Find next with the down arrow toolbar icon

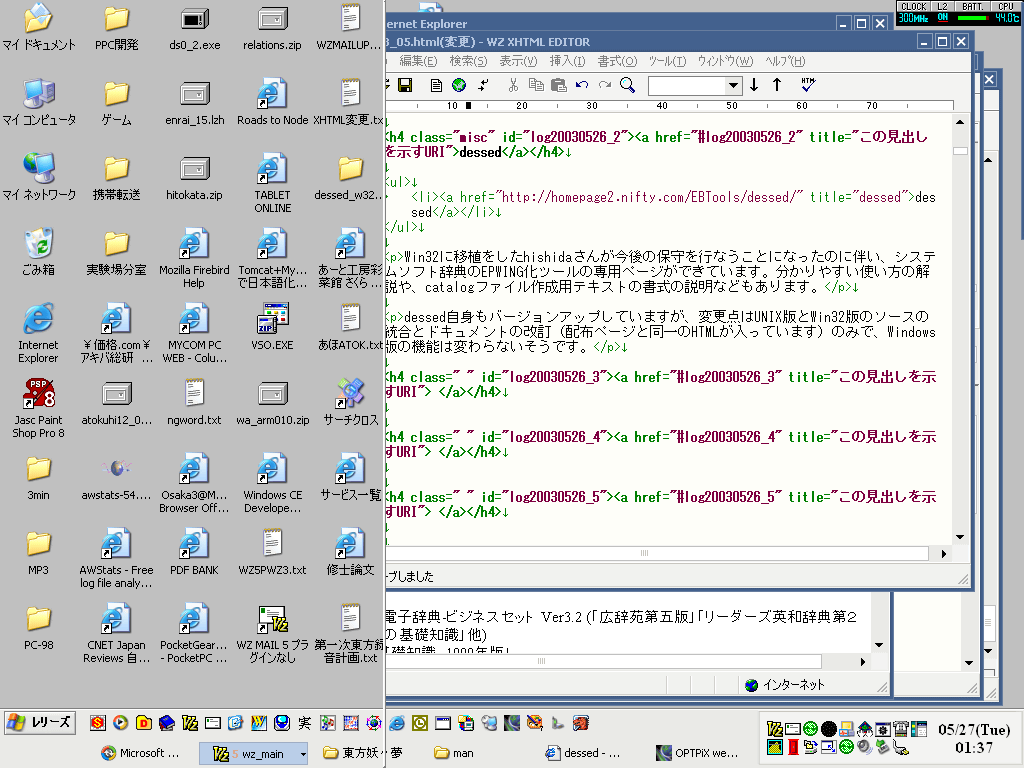754,85
